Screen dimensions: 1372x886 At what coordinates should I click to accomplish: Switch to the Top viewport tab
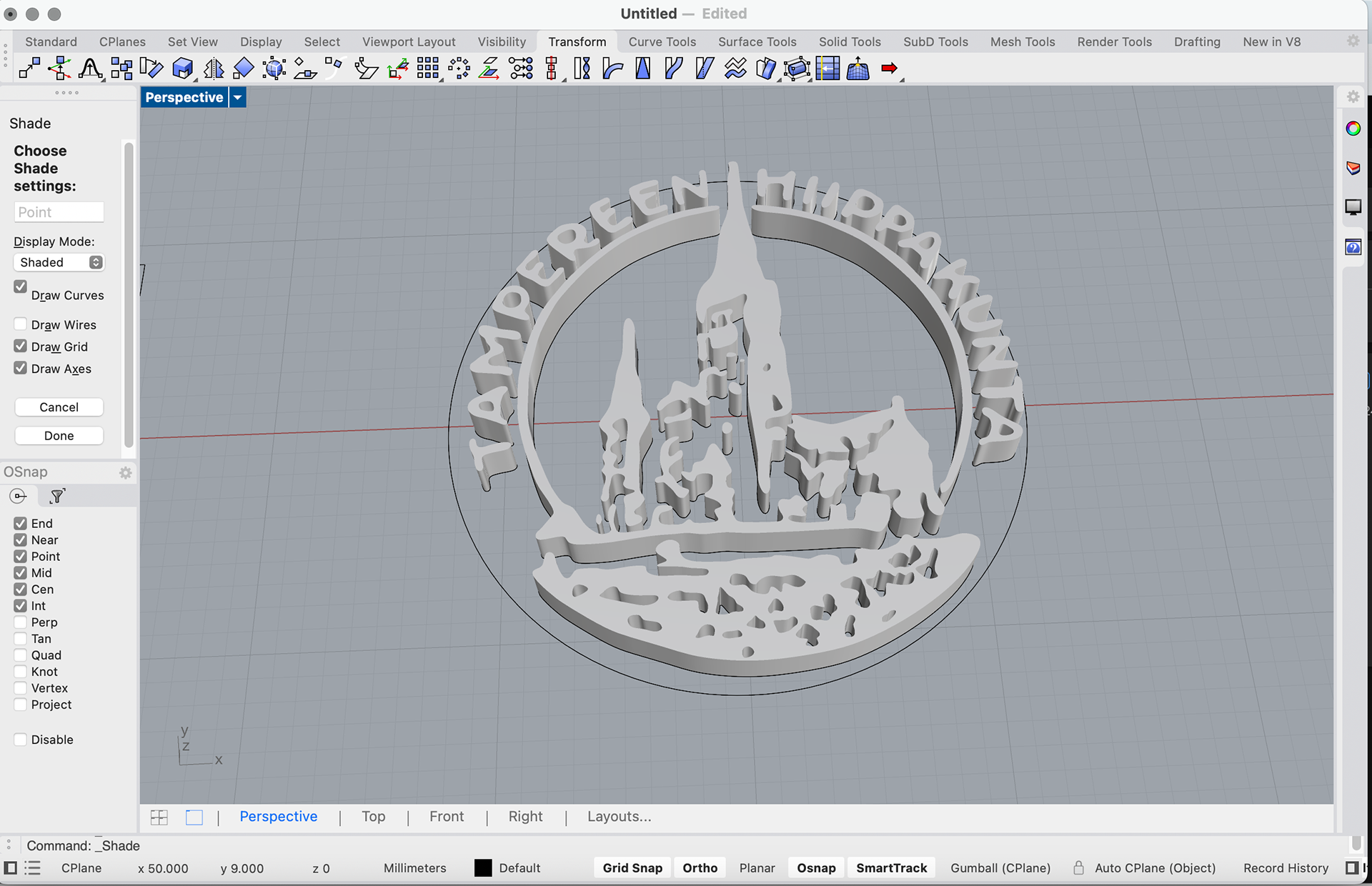click(x=373, y=817)
